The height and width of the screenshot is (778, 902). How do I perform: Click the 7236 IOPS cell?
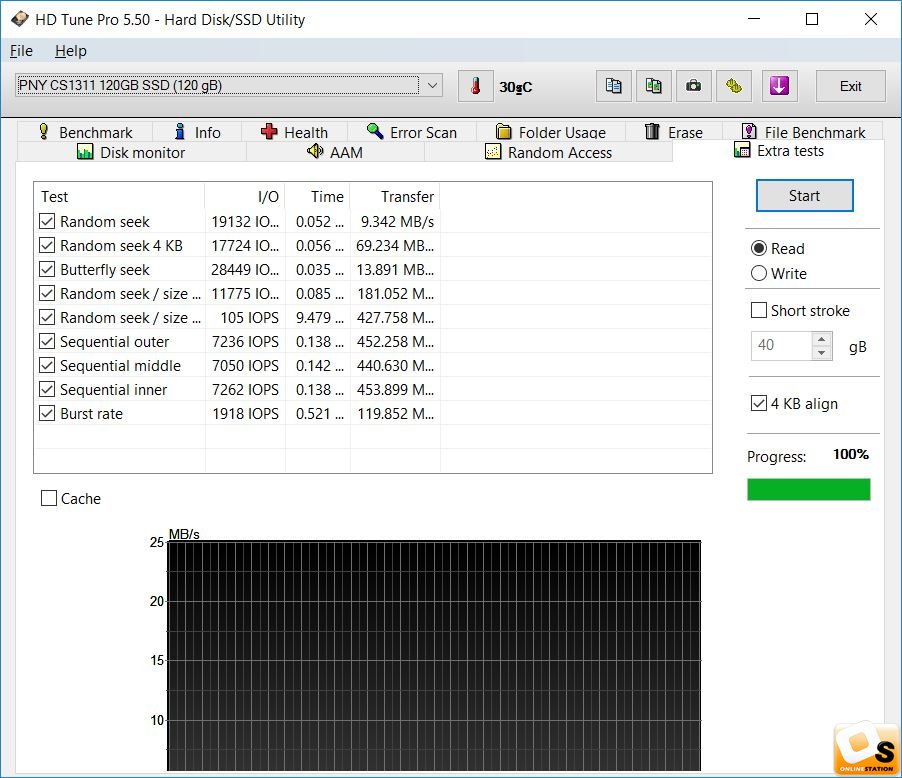(245, 342)
